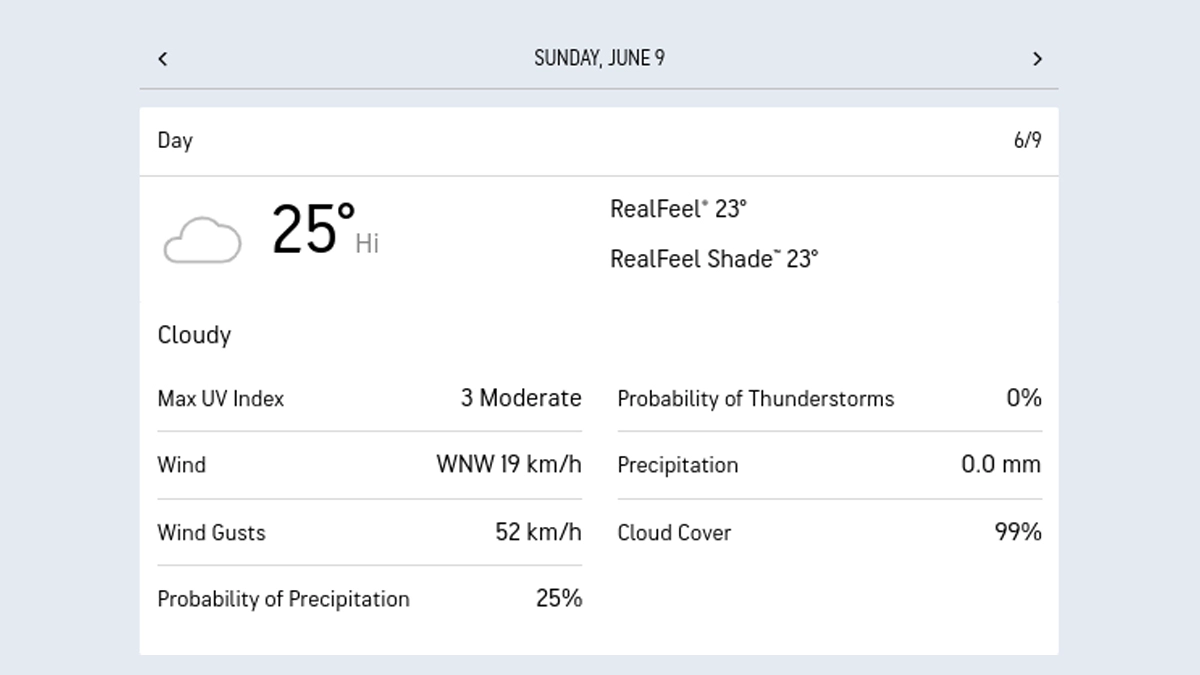The width and height of the screenshot is (1200, 675).
Task: Click the 3 Moderate UV value
Action: pos(520,398)
